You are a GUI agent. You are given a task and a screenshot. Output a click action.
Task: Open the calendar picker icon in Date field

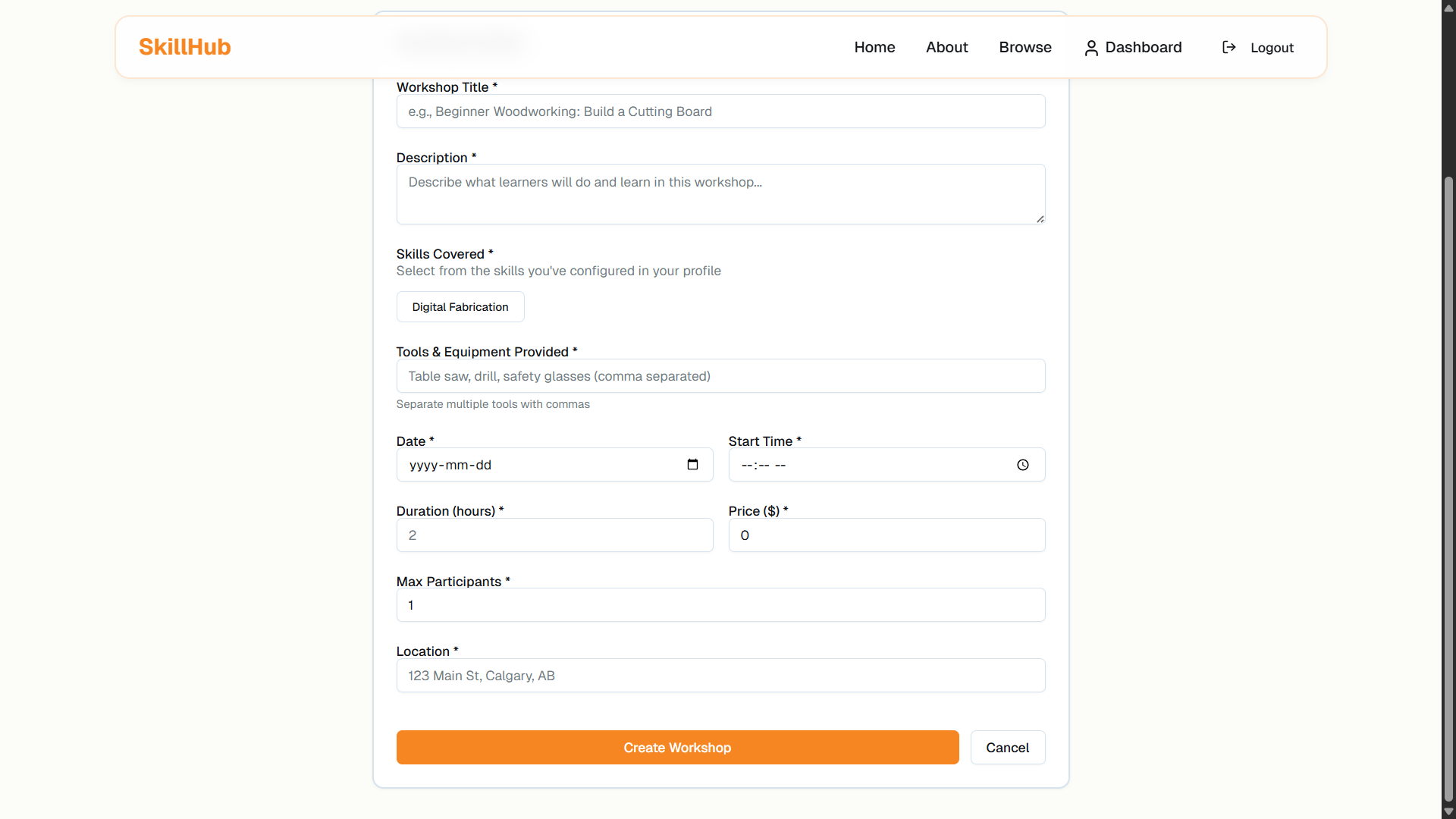(x=692, y=465)
